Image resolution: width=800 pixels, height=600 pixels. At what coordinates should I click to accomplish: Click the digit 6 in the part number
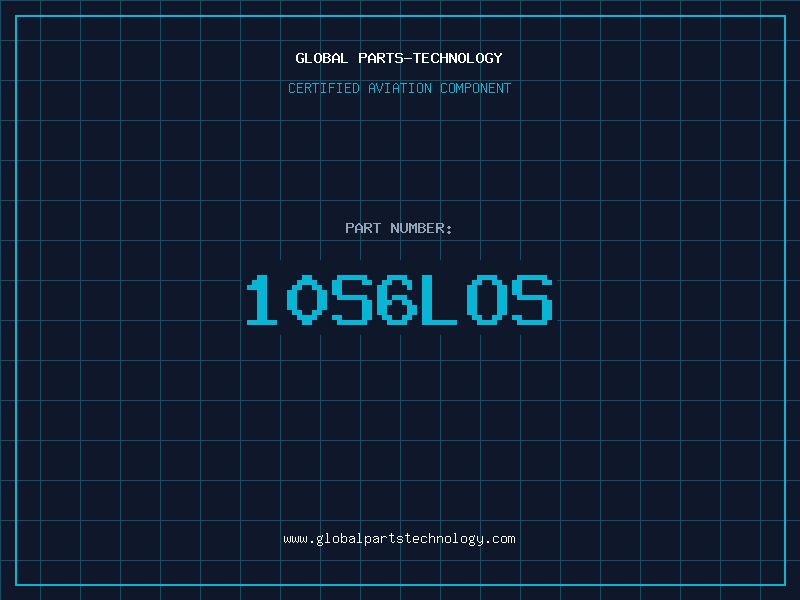click(x=396, y=299)
